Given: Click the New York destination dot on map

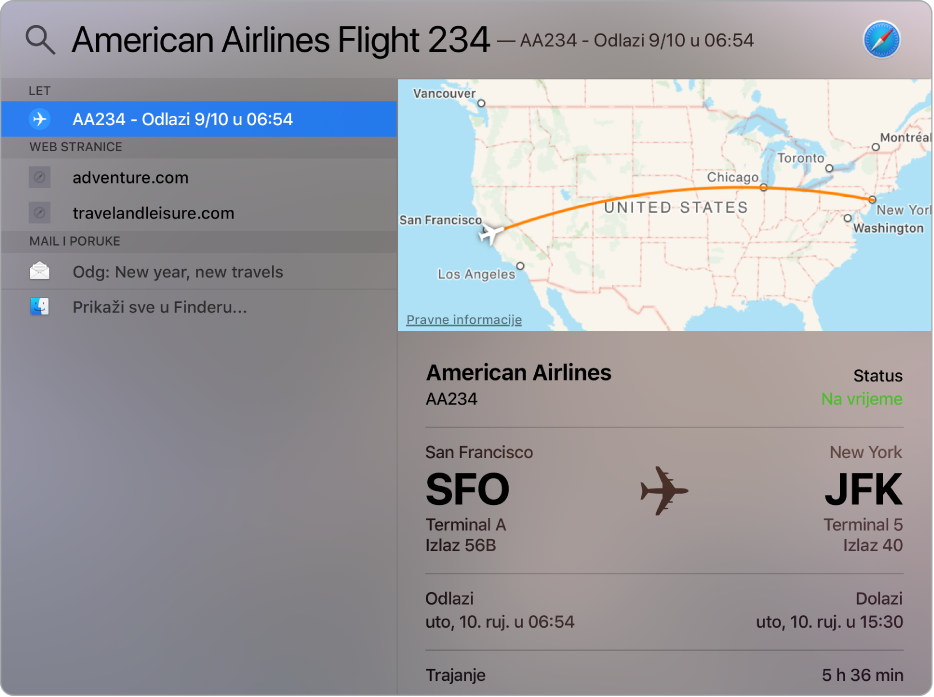Looking at the screenshot, I should click(x=872, y=199).
